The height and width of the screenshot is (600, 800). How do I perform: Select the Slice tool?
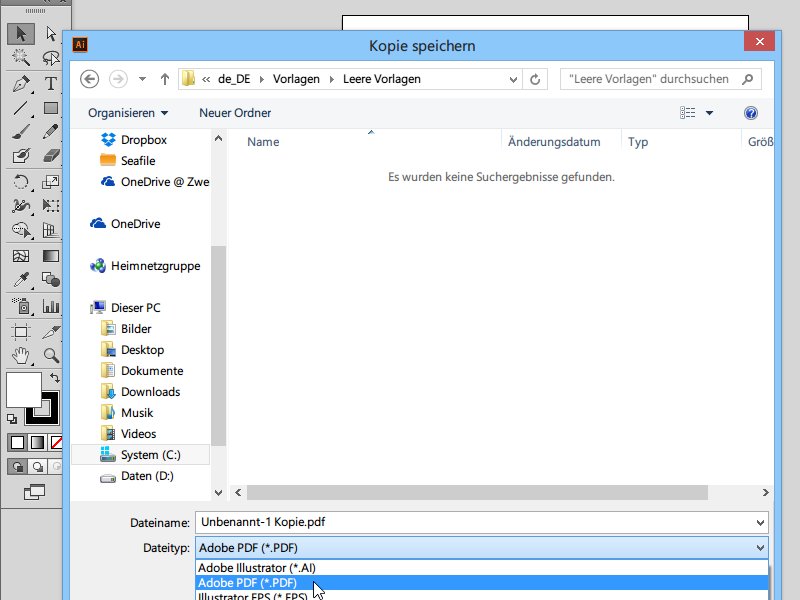50,332
